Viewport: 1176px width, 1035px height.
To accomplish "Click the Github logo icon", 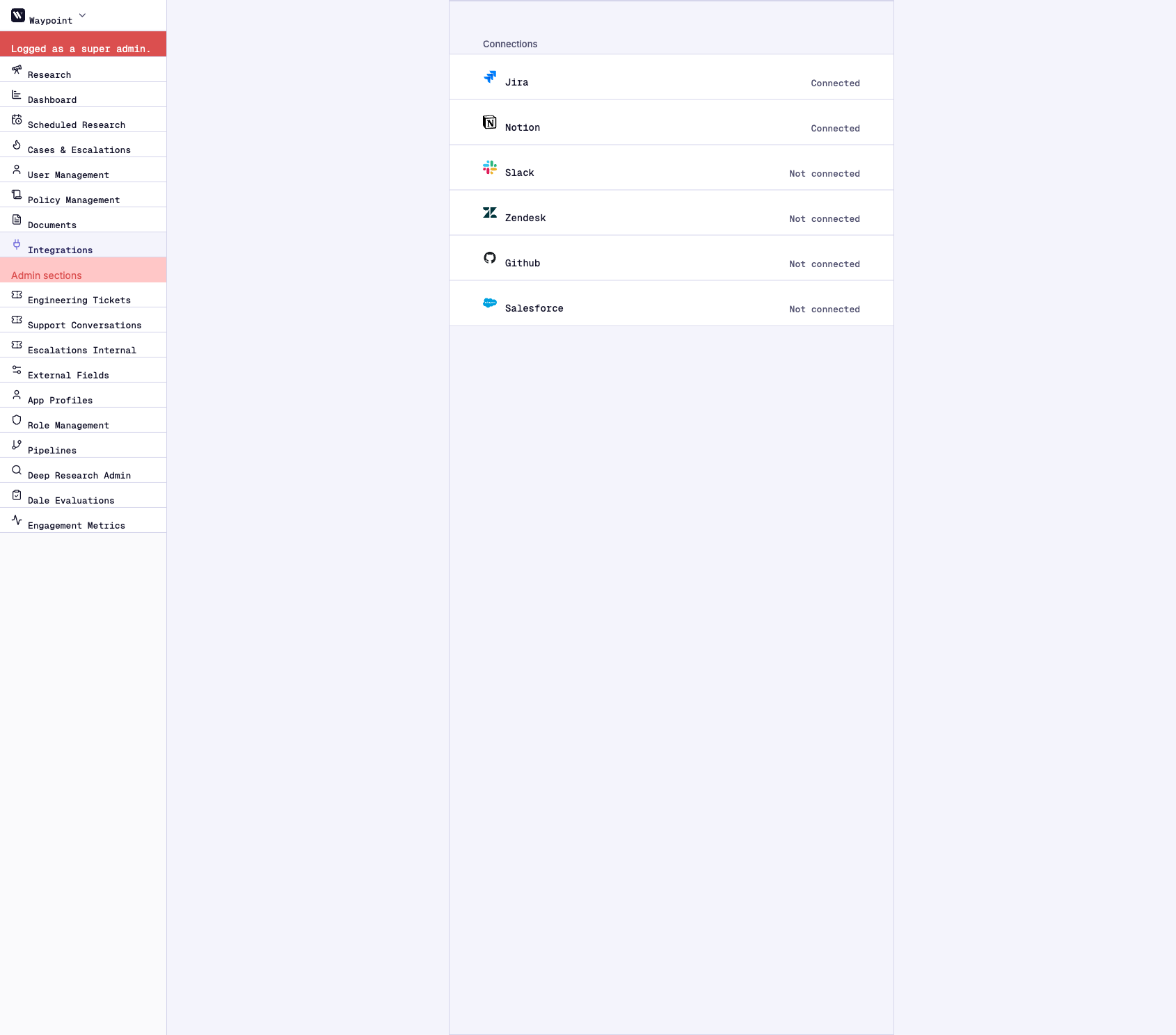I will pyautogui.click(x=490, y=257).
